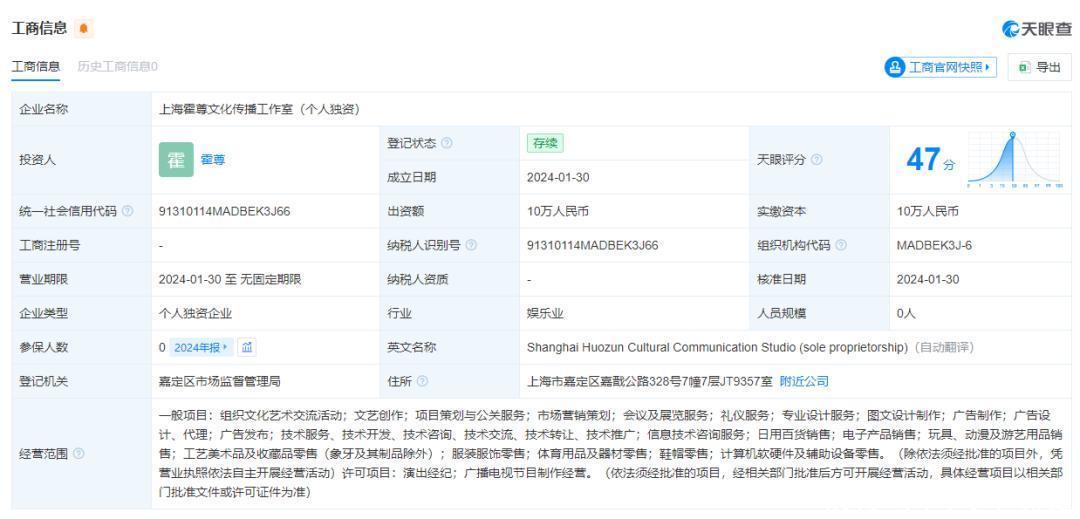The height and width of the screenshot is (519, 1080).
Task: Click help icon next to 组织机构代码
Action: point(843,245)
